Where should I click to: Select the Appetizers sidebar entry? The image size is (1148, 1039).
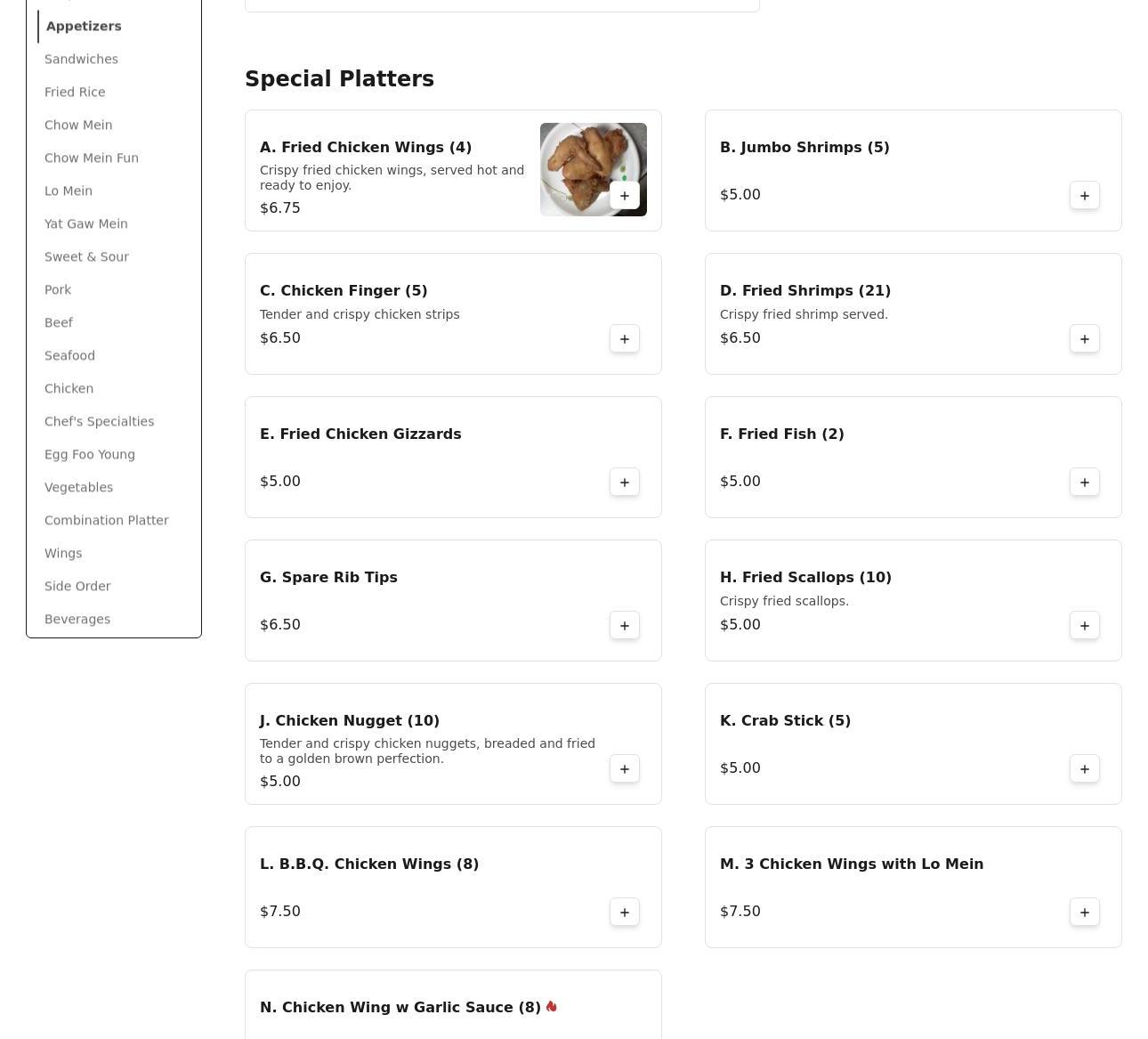(x=84, y=27)
